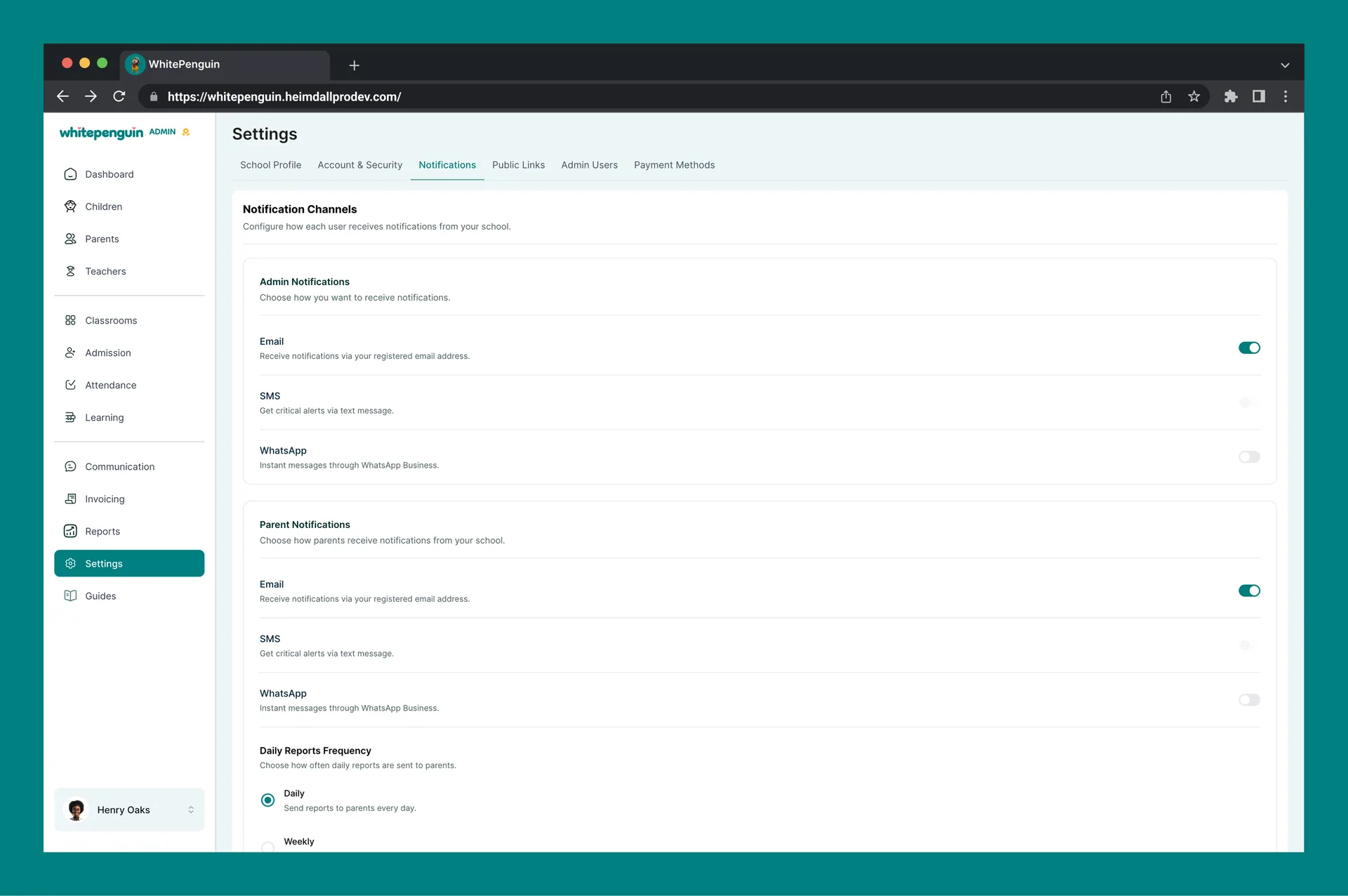Image resolution: width=1348 pixels, height=896 pixels.
Task: Click the admin badge icon beside ADMIN
Action: click(x=186, y=132)
